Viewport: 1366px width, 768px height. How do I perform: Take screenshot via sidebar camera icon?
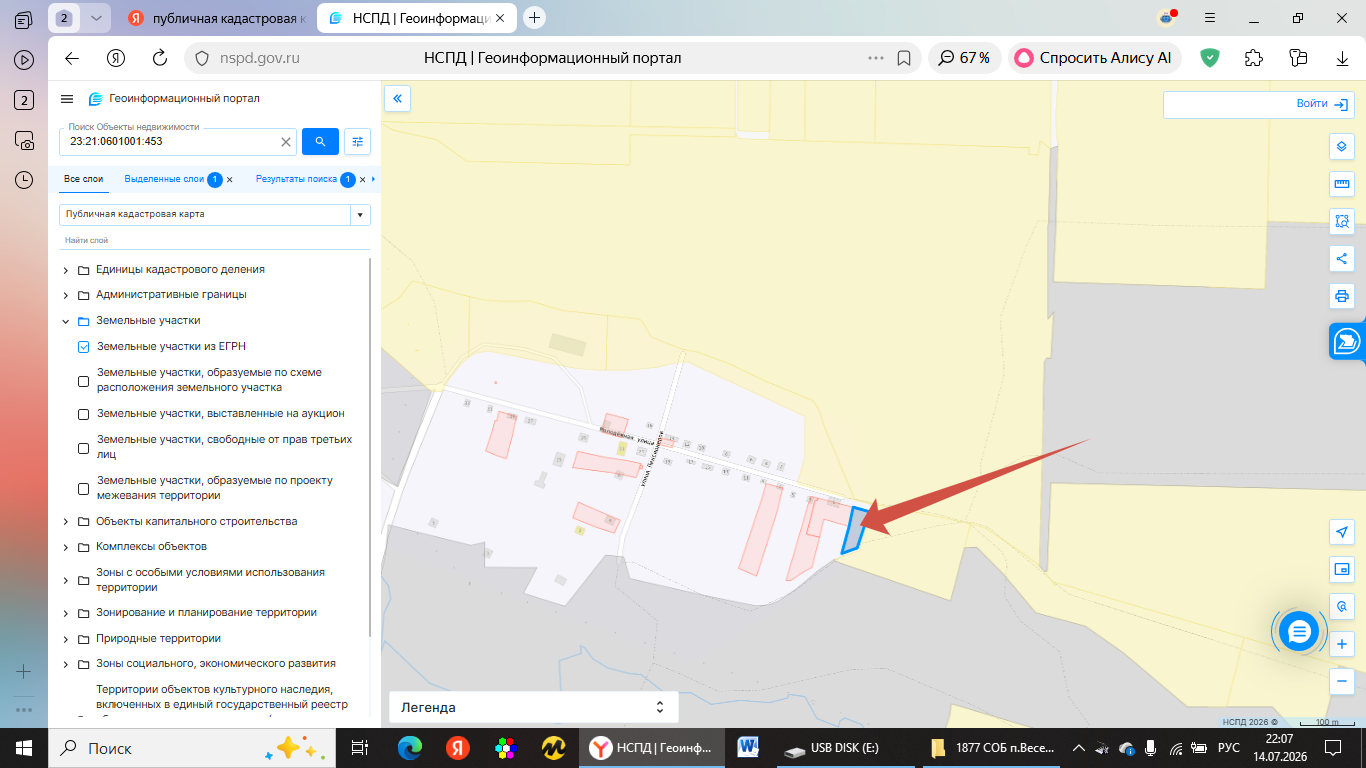click(x=24, y=141)
